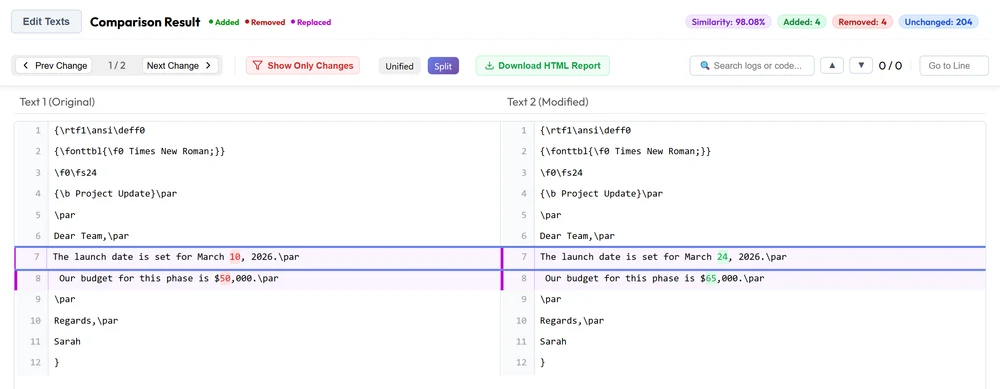The image size is (1000, 389).
Task: Click original line 2 fonttbl Times New Roman
Action: click(x=140, y=152)
